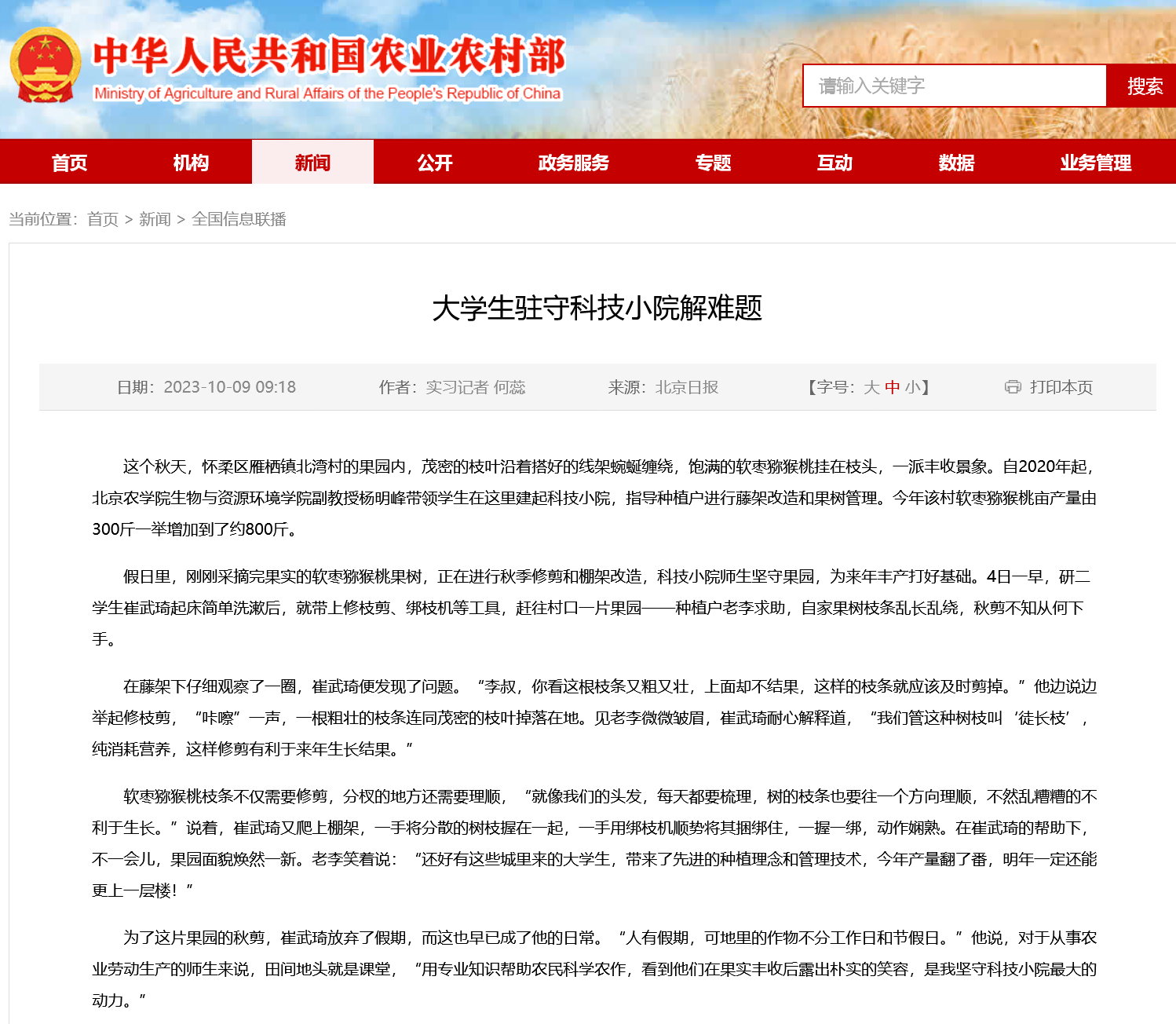Go to the 互动 section
This screenshot has width=1176, height=1024.
tap(834, 163)
